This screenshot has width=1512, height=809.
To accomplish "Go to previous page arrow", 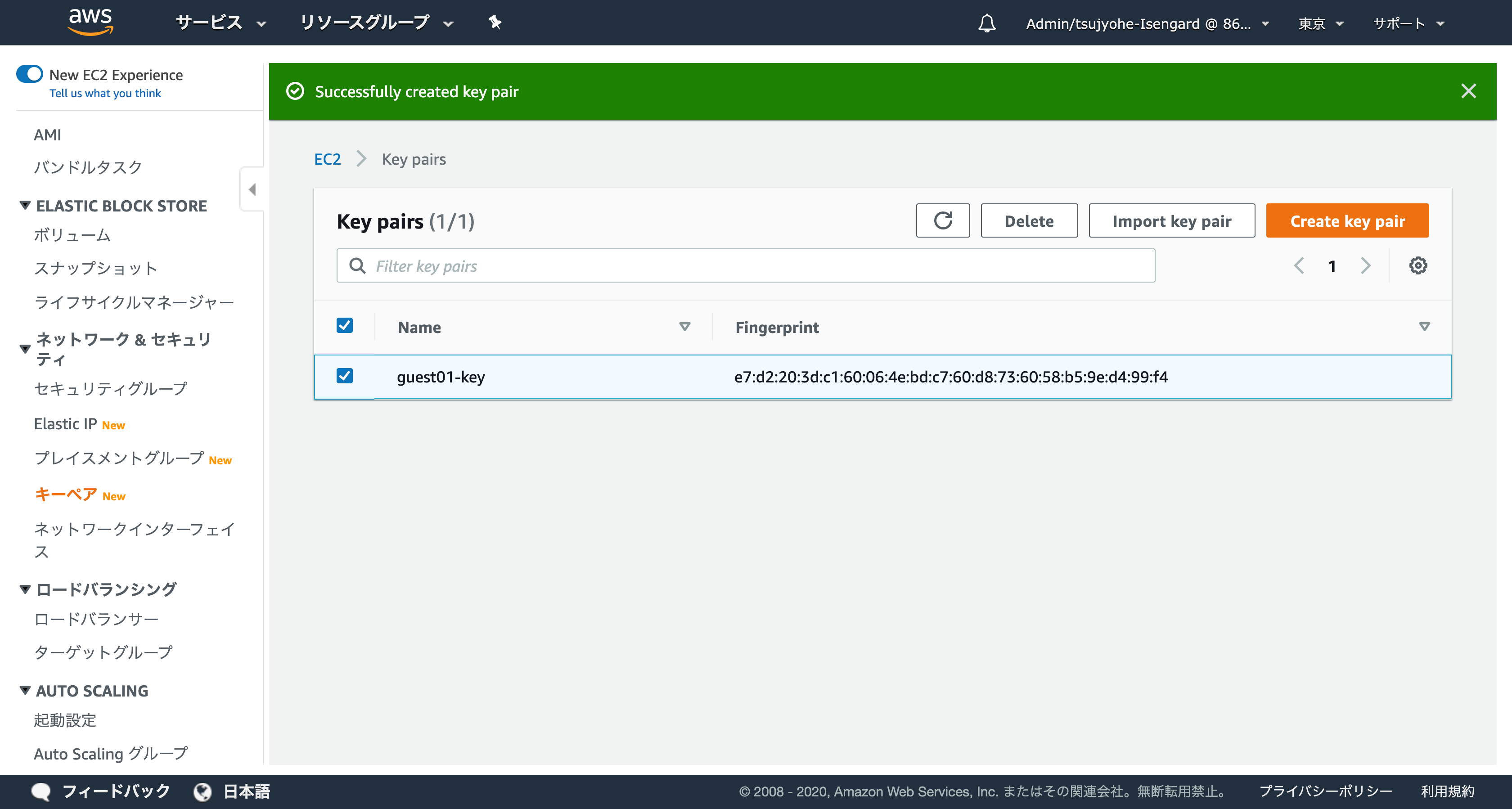I will [1299, 266].
